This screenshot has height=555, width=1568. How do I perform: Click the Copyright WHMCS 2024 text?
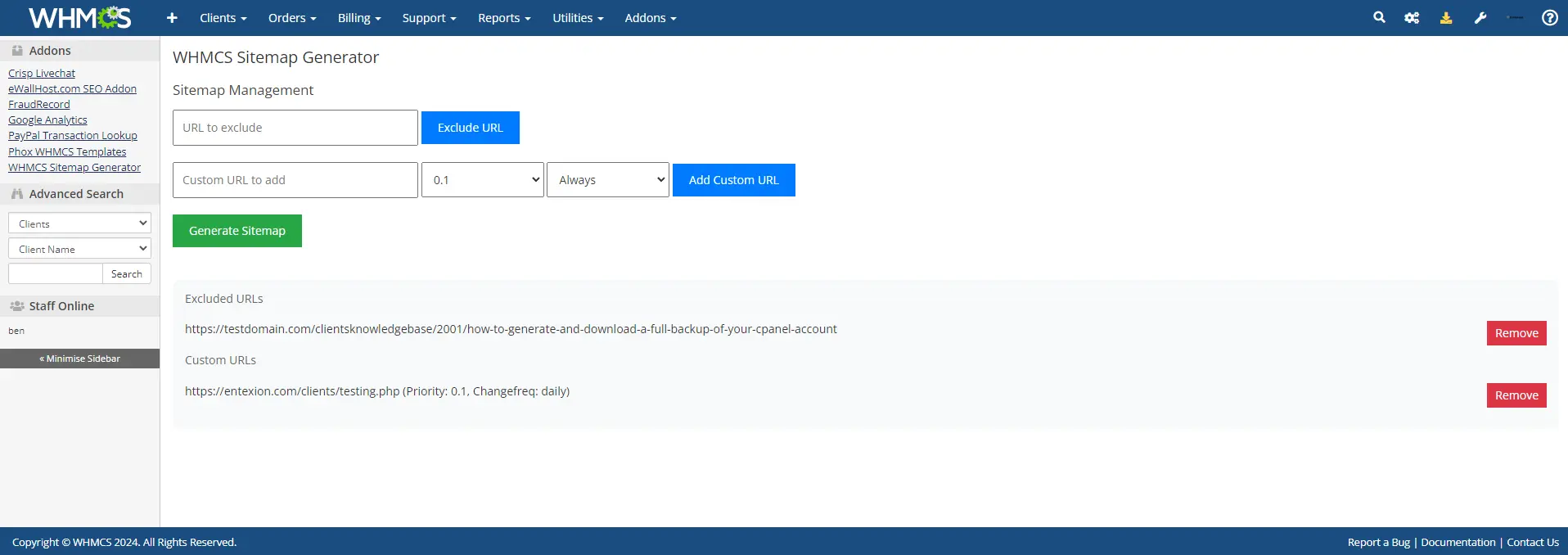tap(124, 542)
